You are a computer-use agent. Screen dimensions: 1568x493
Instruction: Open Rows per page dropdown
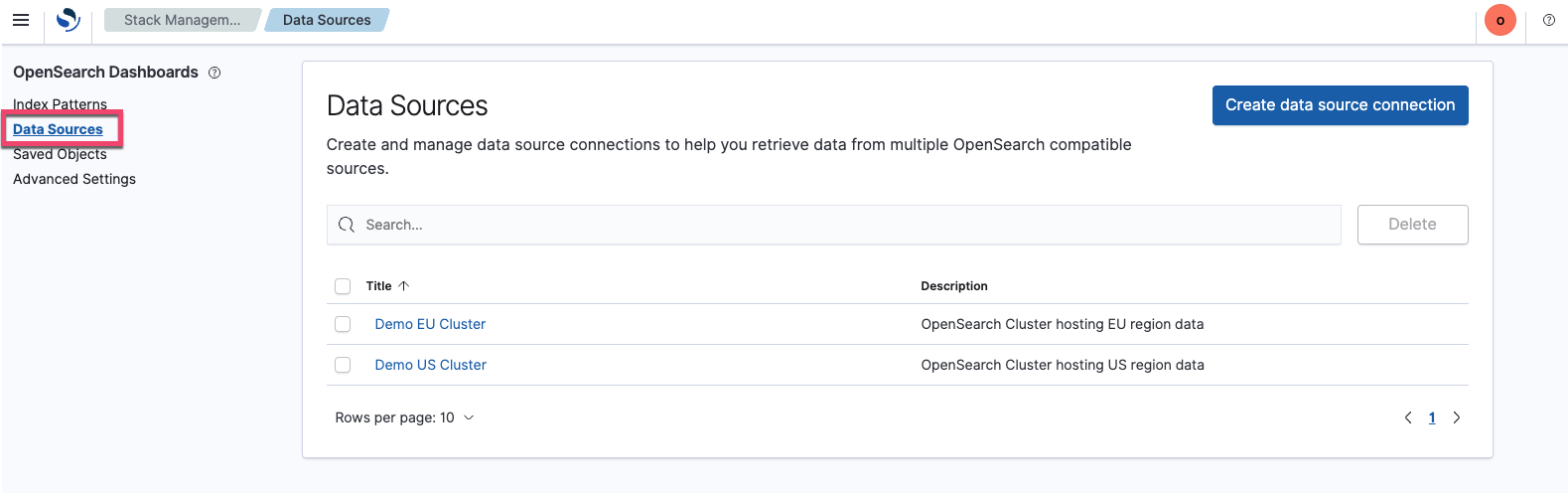(404, 417)
